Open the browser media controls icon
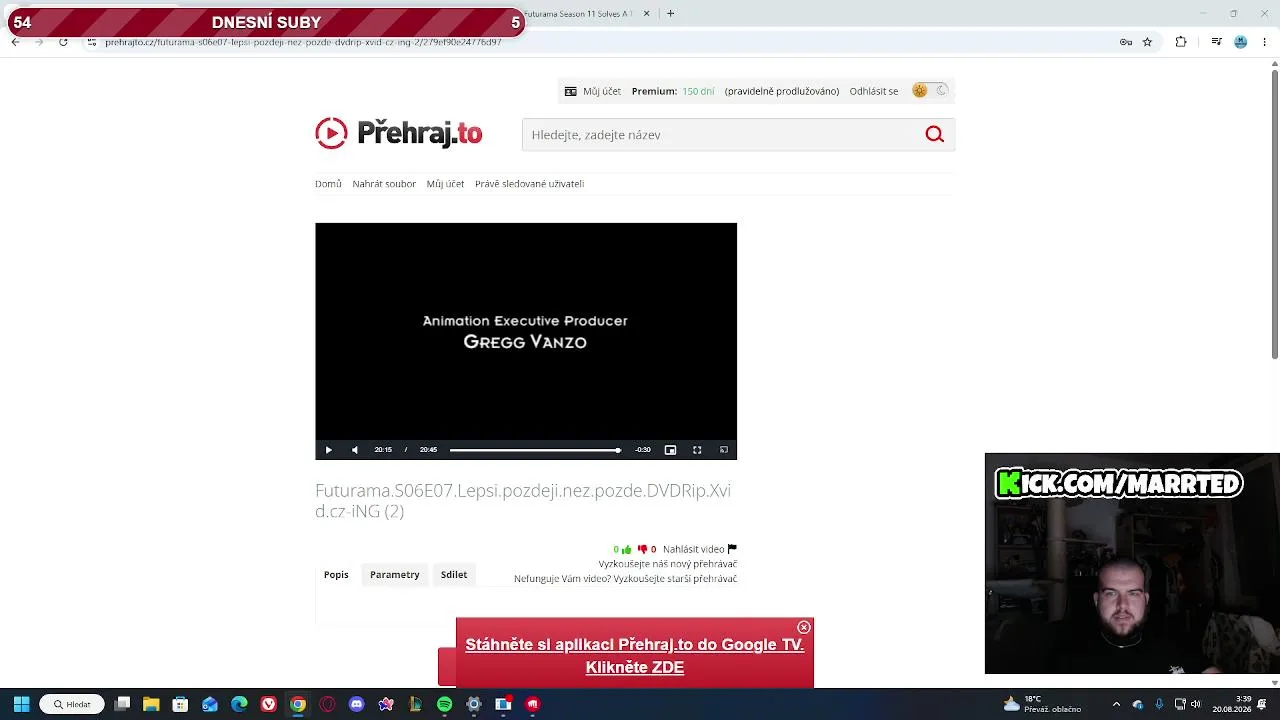 [1216, 42]
